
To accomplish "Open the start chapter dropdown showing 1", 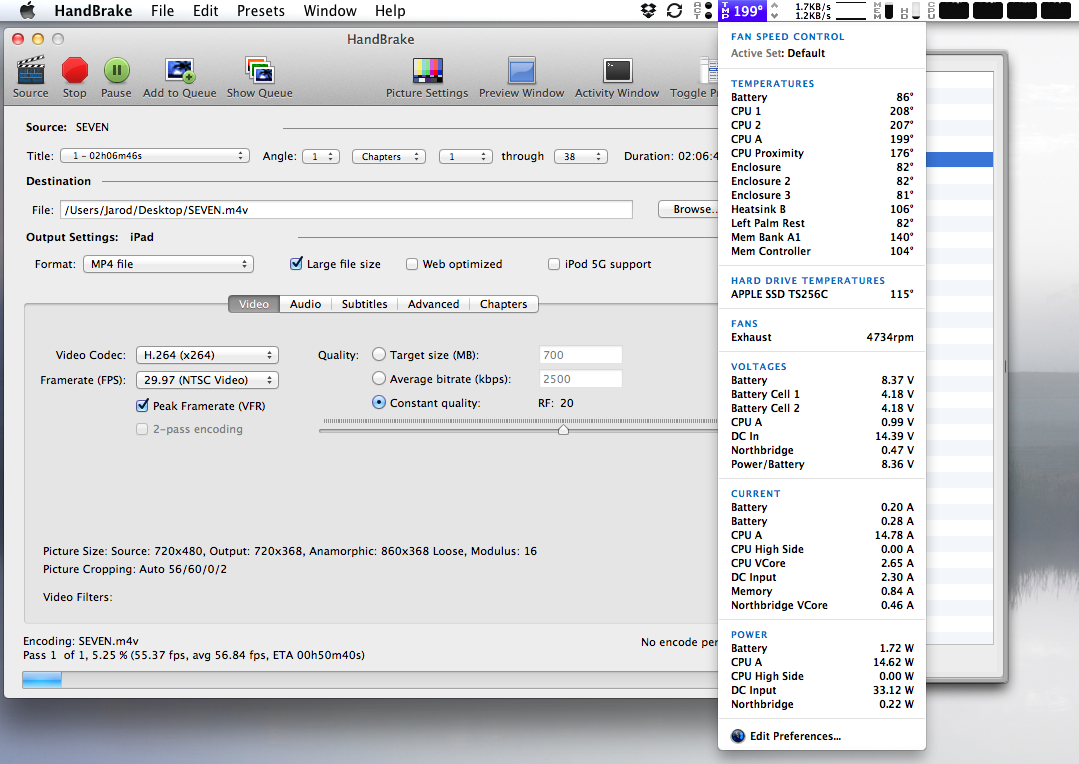I will click(466, 156).
